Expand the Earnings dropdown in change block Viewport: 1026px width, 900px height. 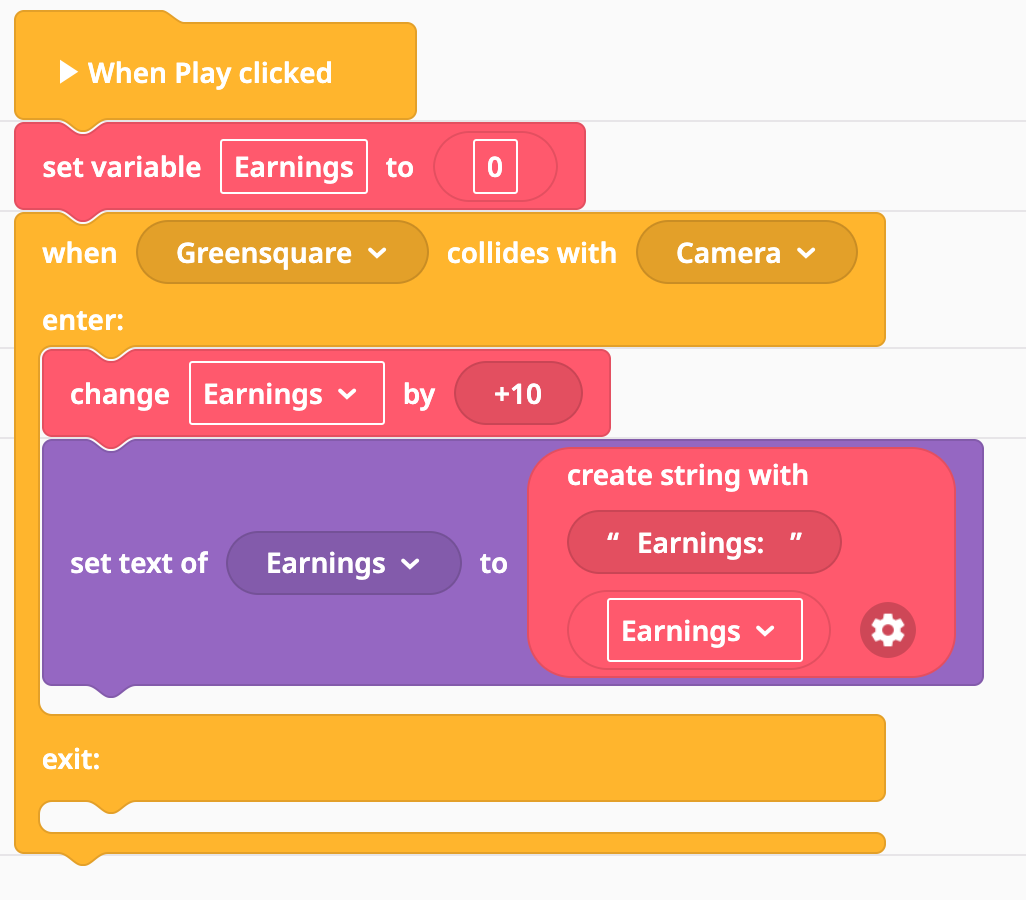pos(287,393)
